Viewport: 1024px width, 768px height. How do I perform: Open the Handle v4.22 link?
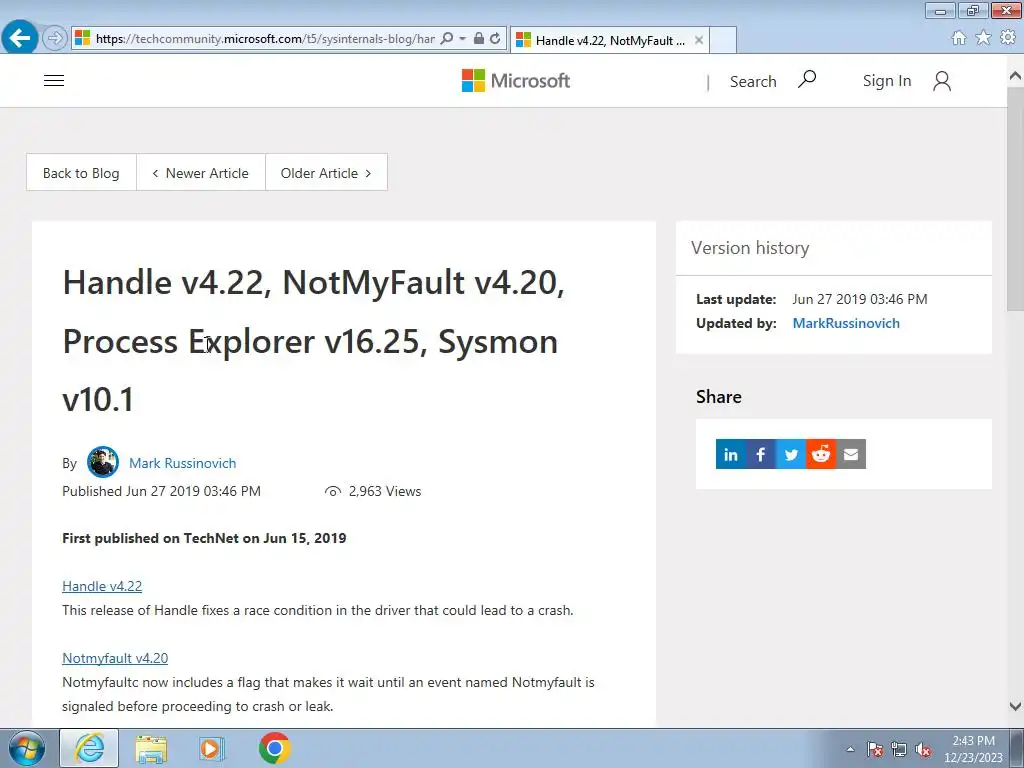[102, 586]
